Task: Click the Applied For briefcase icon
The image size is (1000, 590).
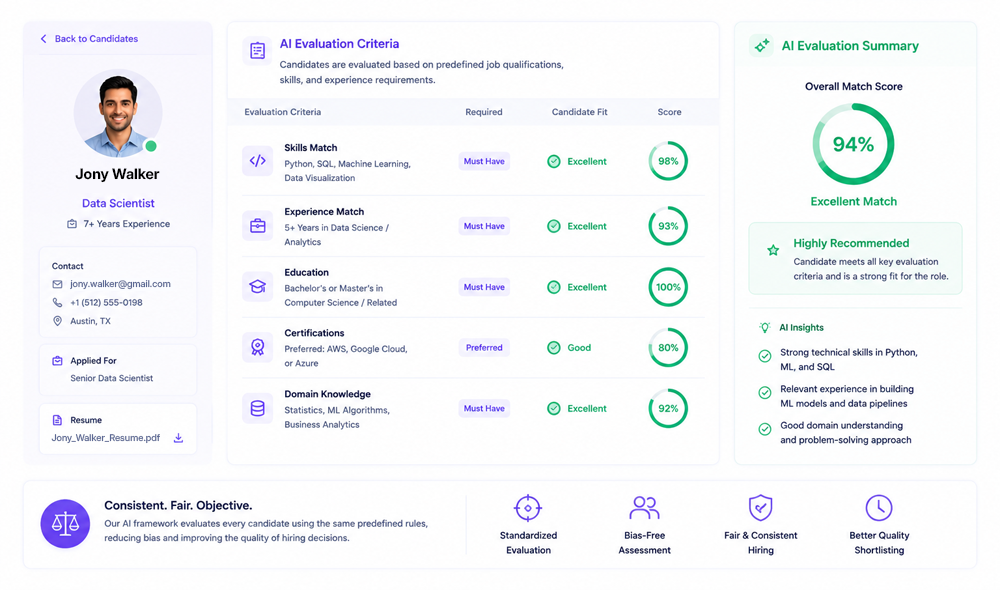Action: click(x=57, y=360)
